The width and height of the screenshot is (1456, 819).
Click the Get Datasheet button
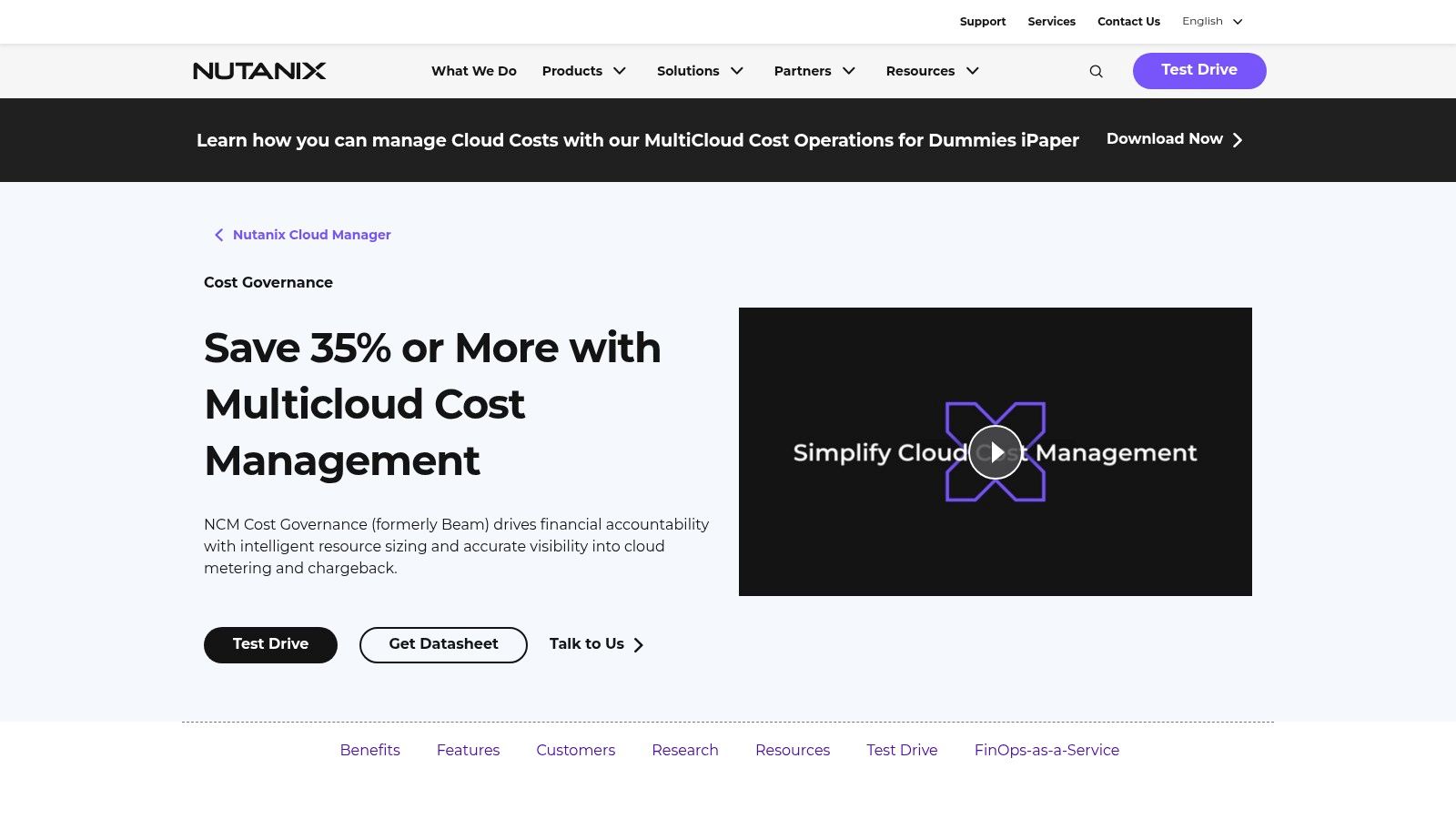coord(443,645)
